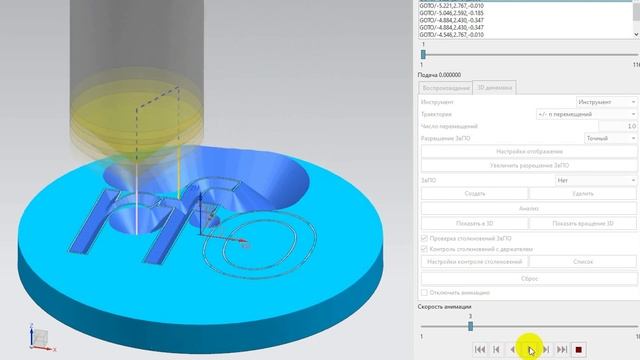The height and width of the screenshot is (360, 640).
Task: Open the Разрешение ЗвПО 'Точный' dropdown
Action: pyautogui.click(x=611, y=138)
